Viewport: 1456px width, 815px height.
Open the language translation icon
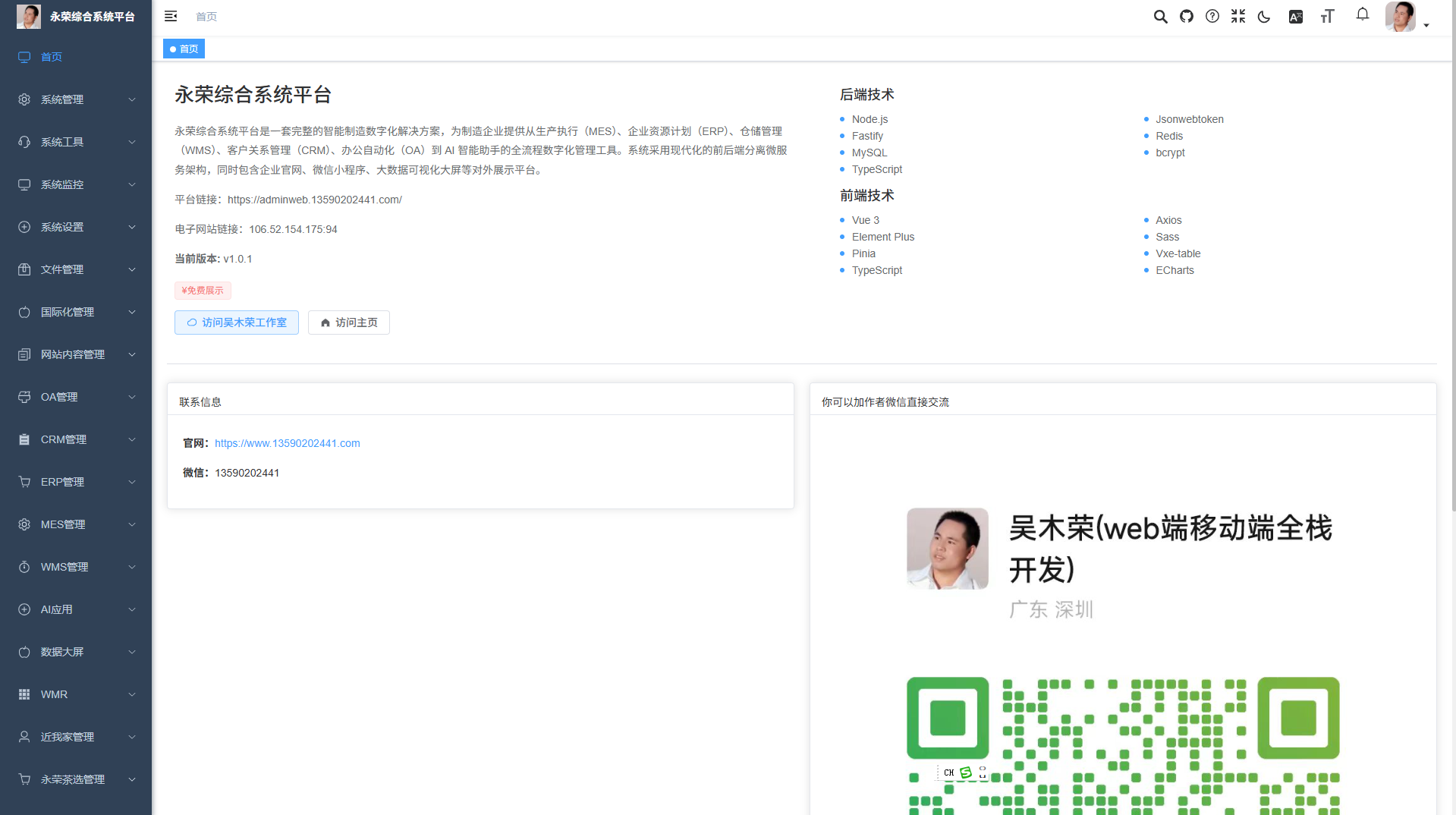1296,17
